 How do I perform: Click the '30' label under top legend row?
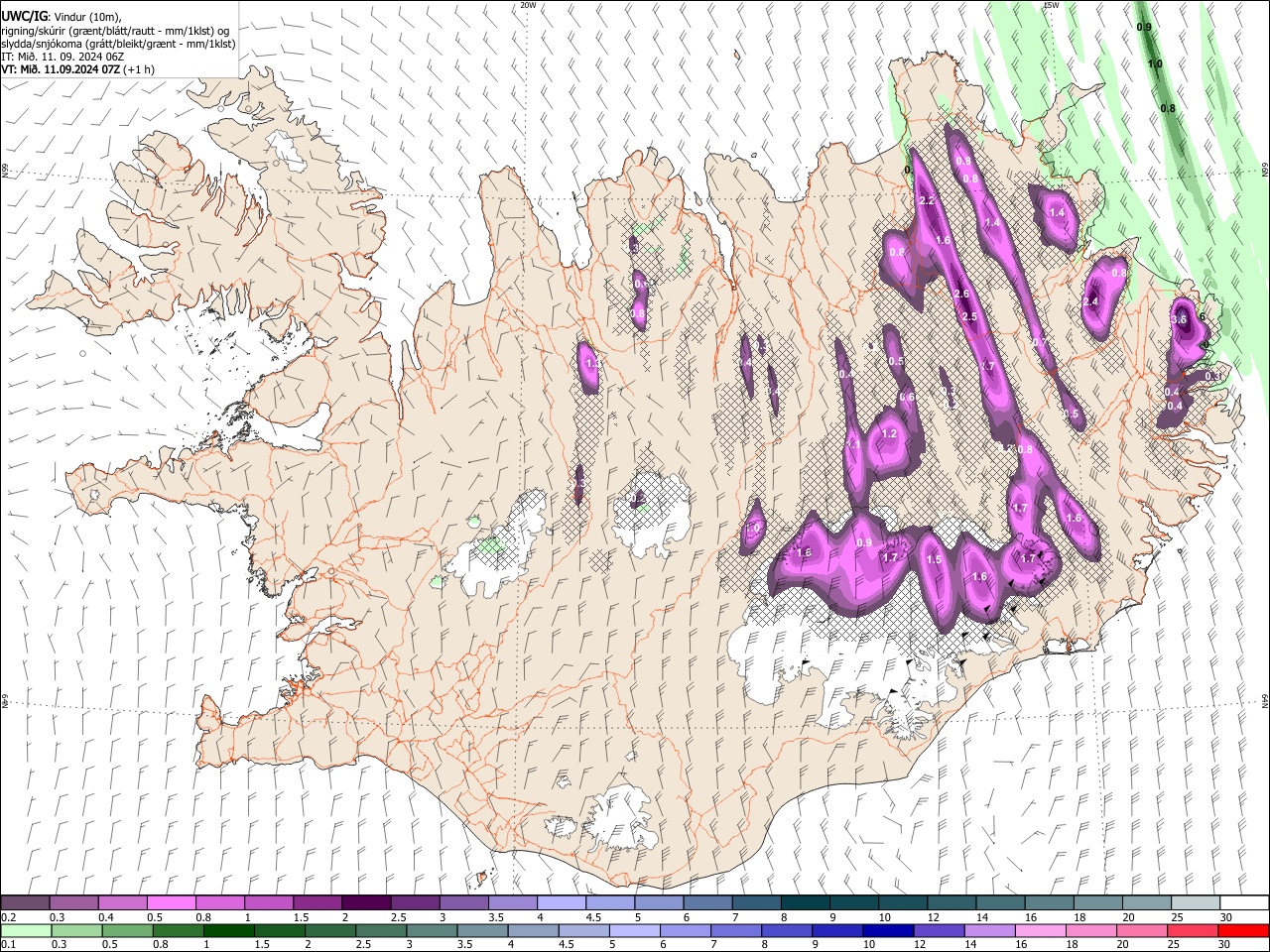coord(1226,917)
